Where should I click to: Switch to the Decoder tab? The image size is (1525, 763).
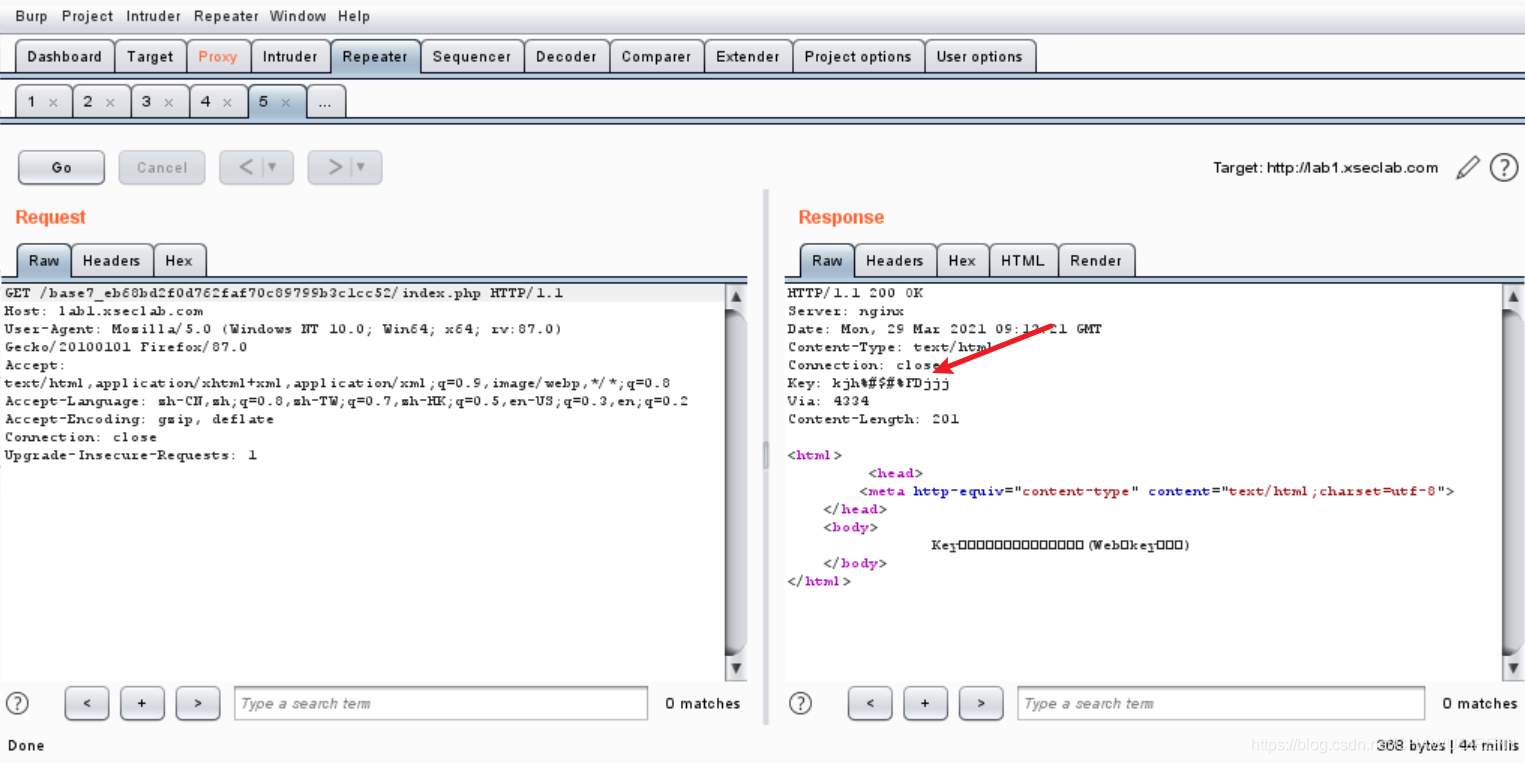(566, 57)
